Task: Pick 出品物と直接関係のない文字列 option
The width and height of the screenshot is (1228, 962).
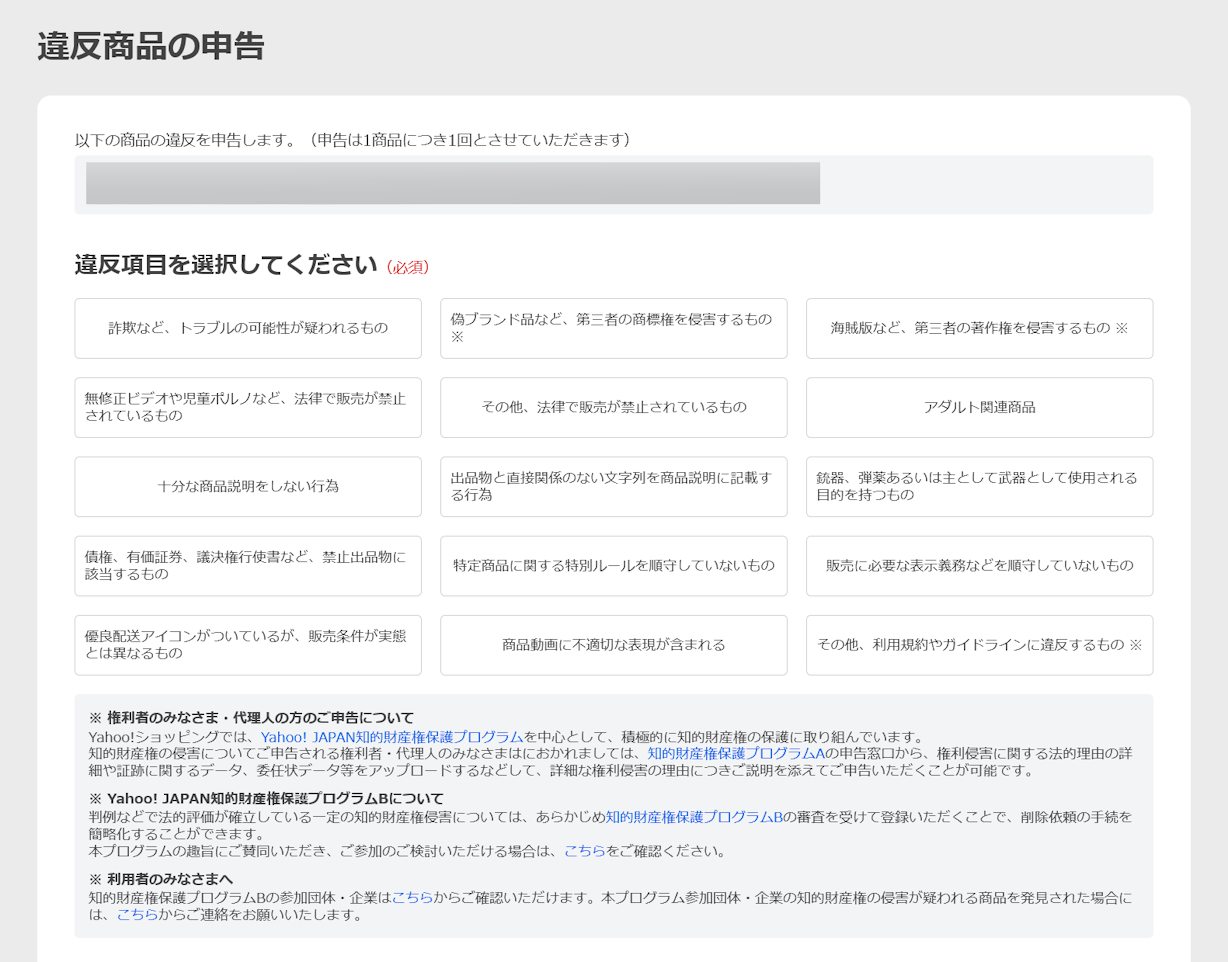Action: [614, 486]
